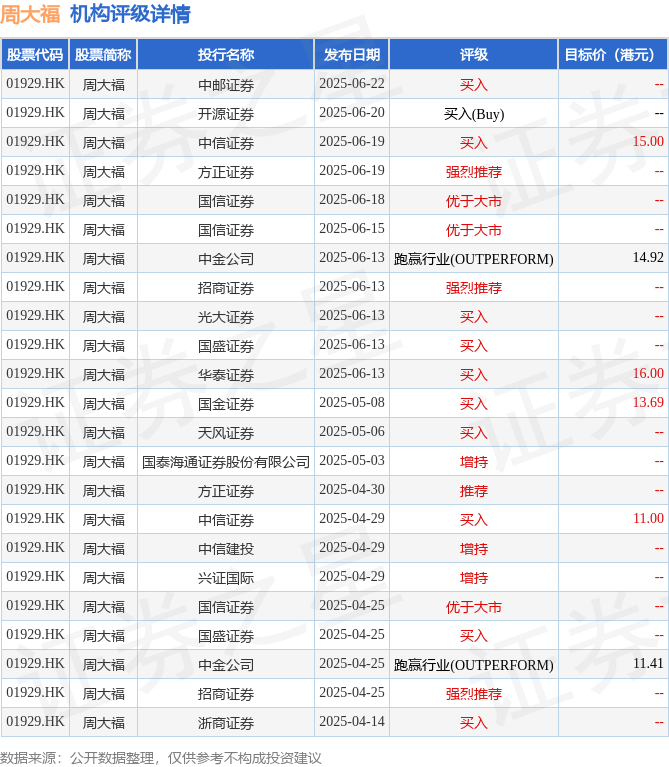Select the 浙商证券 cell
The image size is (669, 767).
tap(226, 722)
